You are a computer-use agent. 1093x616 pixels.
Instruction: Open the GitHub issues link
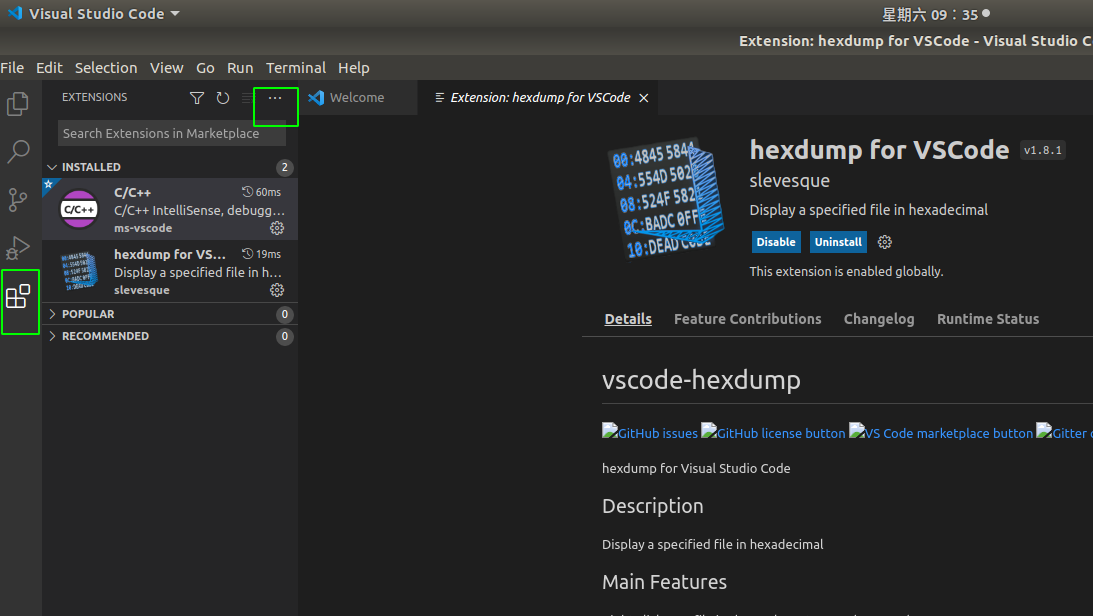point(650,433)
